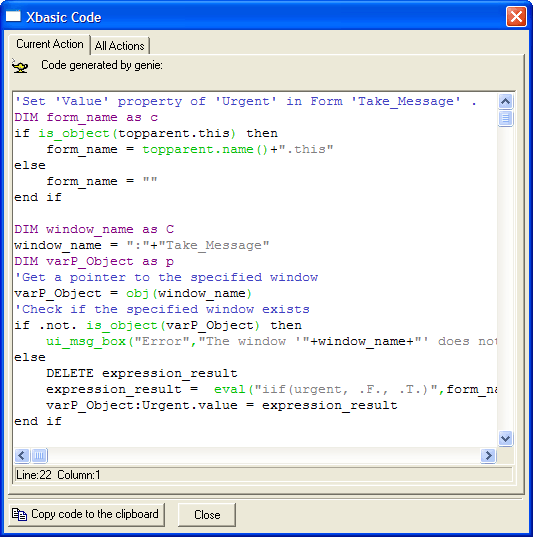Close the Xbasic Code window

pos(516,16)
